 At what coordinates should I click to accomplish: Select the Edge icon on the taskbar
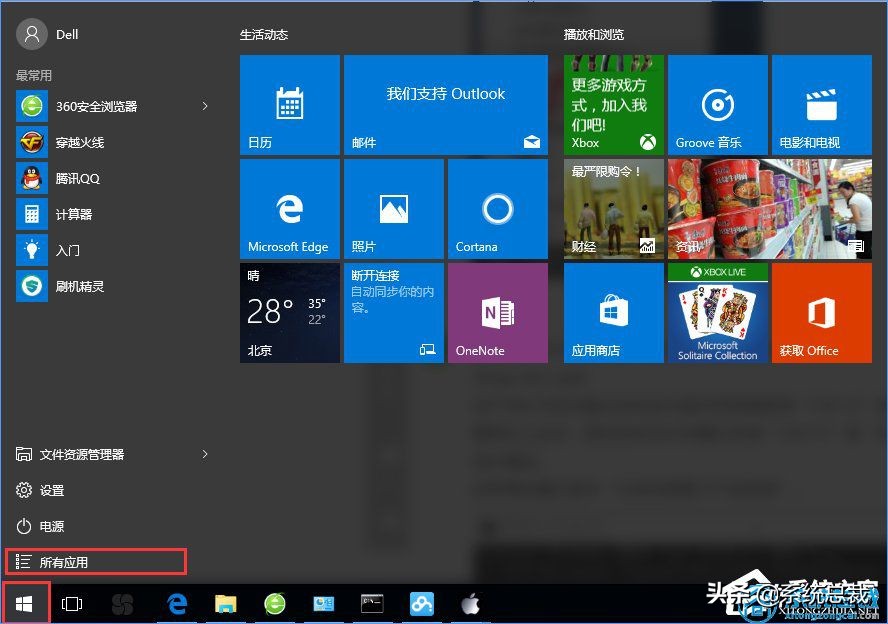pos(176,603)
